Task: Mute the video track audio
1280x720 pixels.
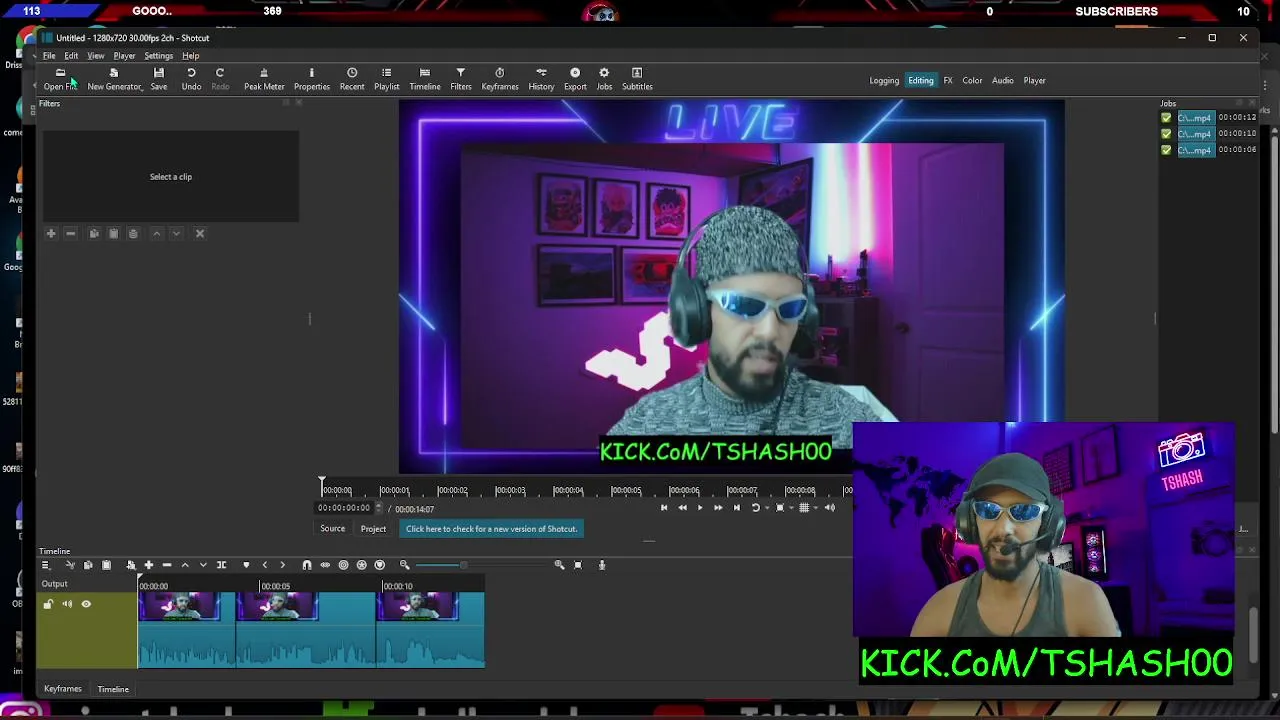Action: tap(67, 604)
